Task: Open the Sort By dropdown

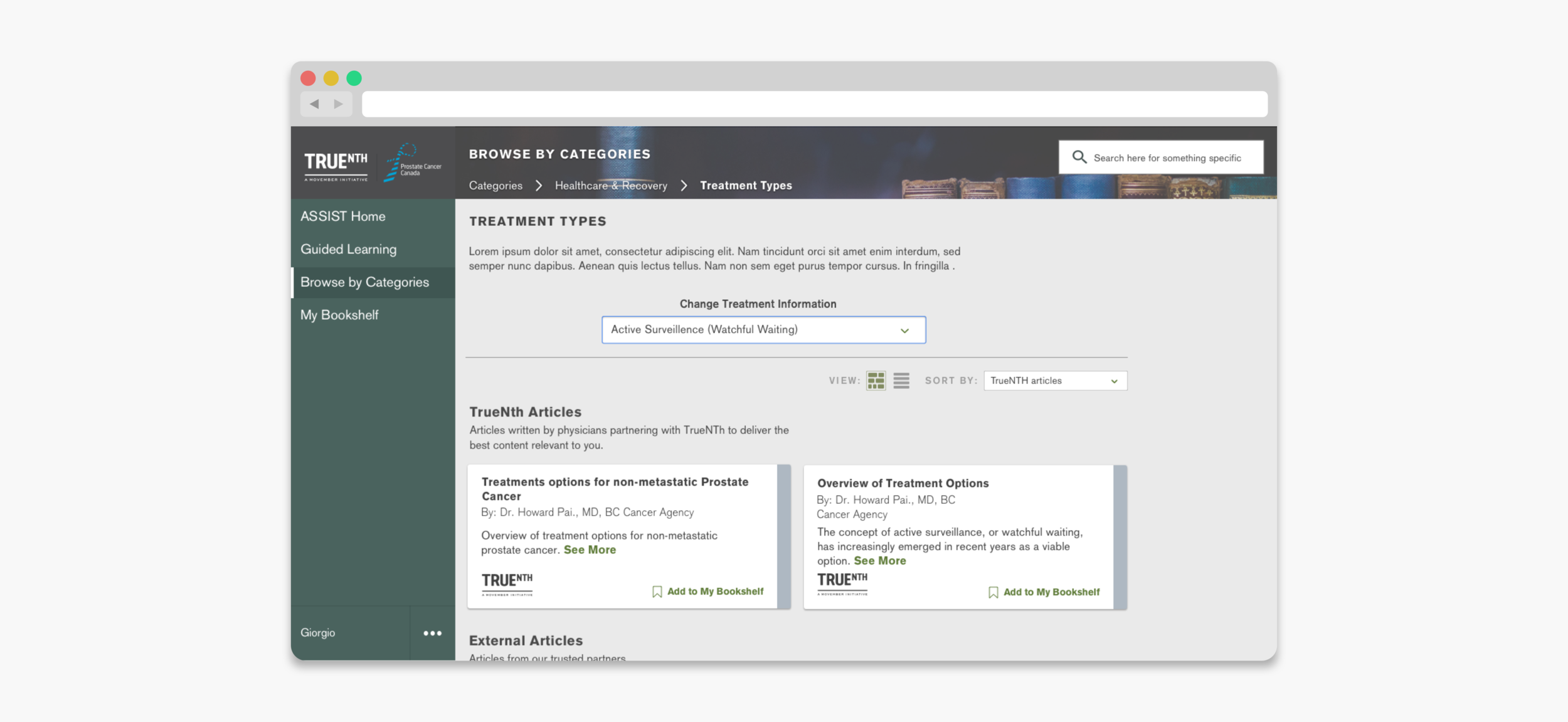Action: 1055,381
